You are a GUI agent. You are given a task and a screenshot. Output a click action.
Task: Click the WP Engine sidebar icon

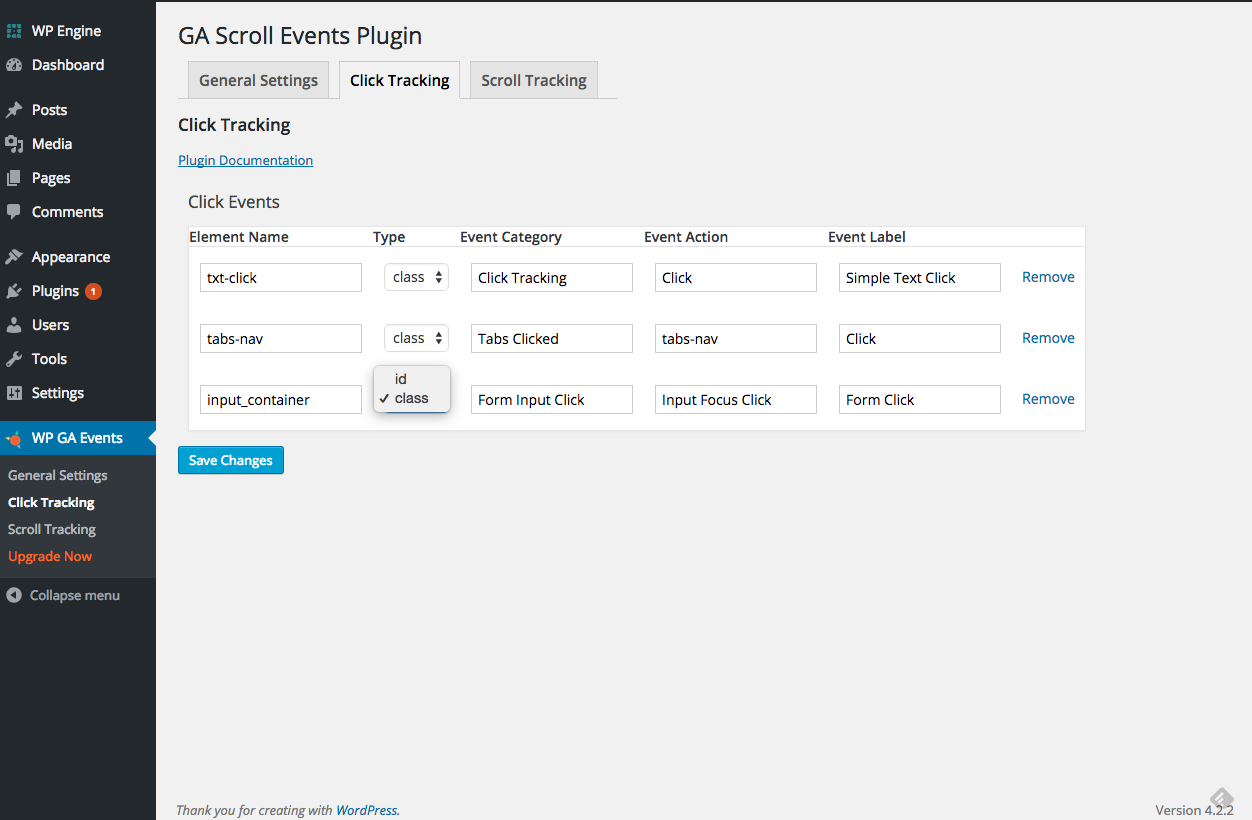coord(14,31)
